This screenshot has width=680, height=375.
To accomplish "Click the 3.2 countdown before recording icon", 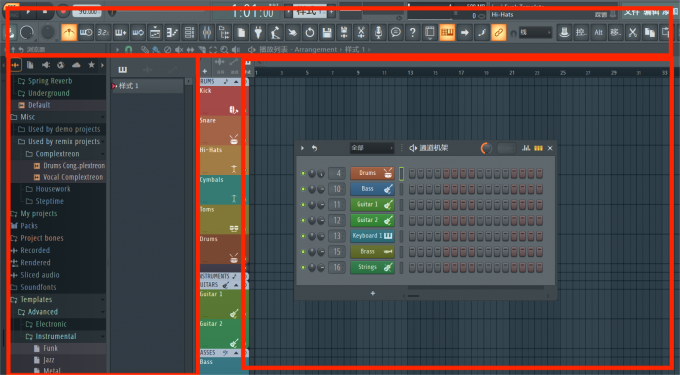I will [x=103, y=33].
